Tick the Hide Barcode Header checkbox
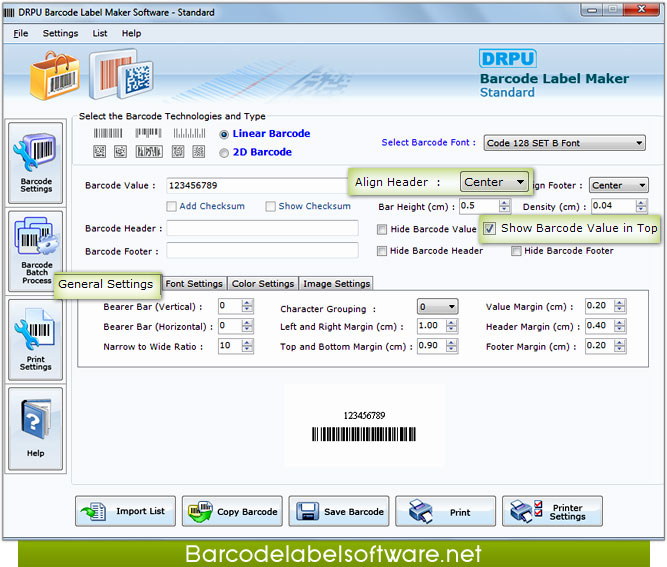Viewport: 667px width, 567px height. click(x=382, y=251)
